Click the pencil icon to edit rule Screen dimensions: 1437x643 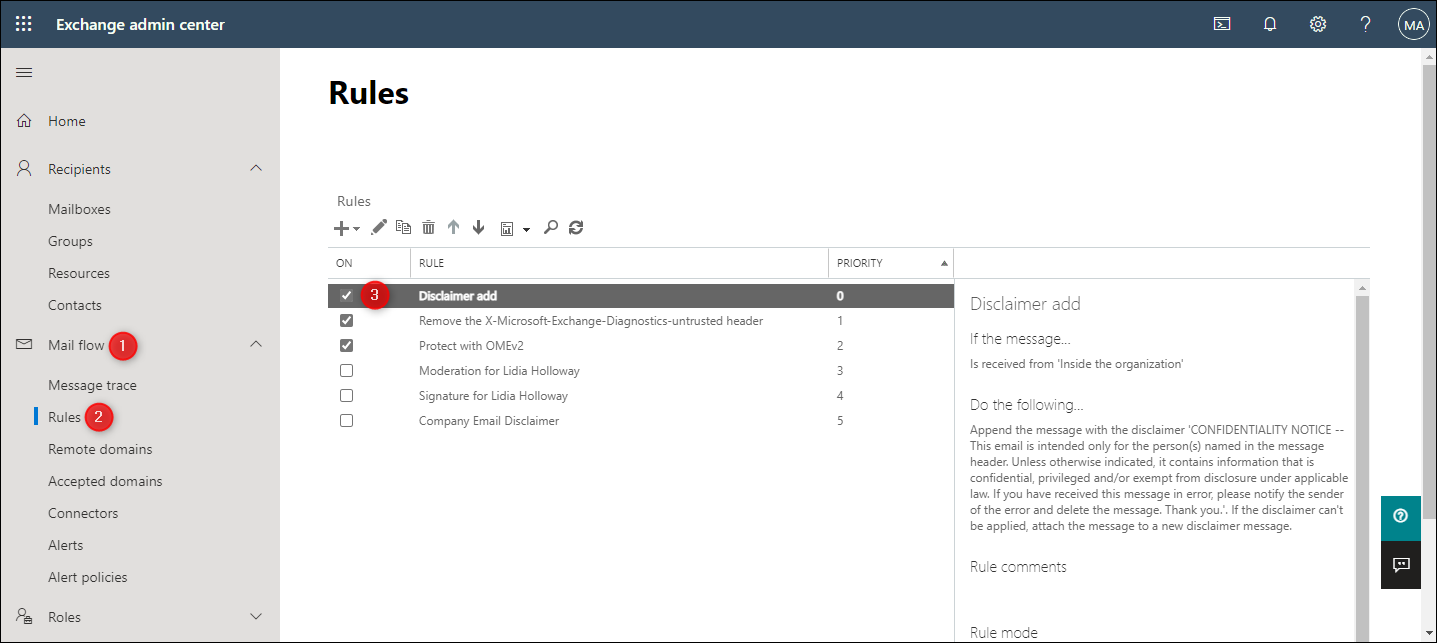click(x=378, y=228)
